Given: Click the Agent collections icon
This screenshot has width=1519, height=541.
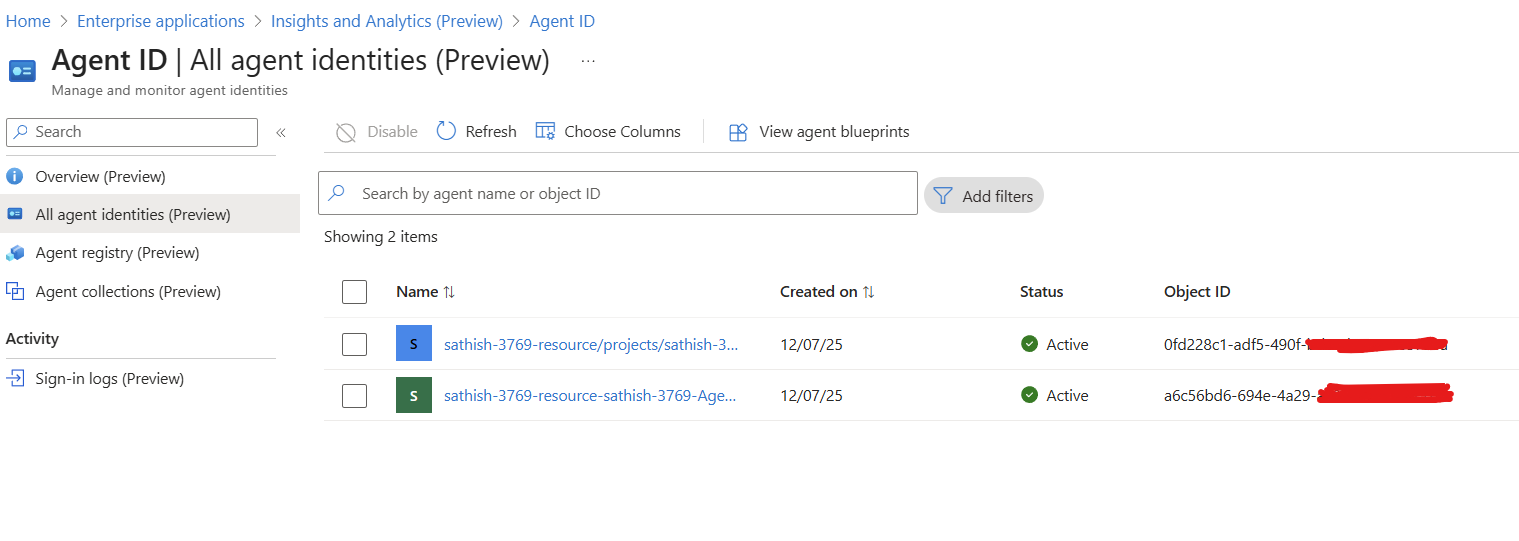Looking at the screenshot, I should click(x=15, y=292).
